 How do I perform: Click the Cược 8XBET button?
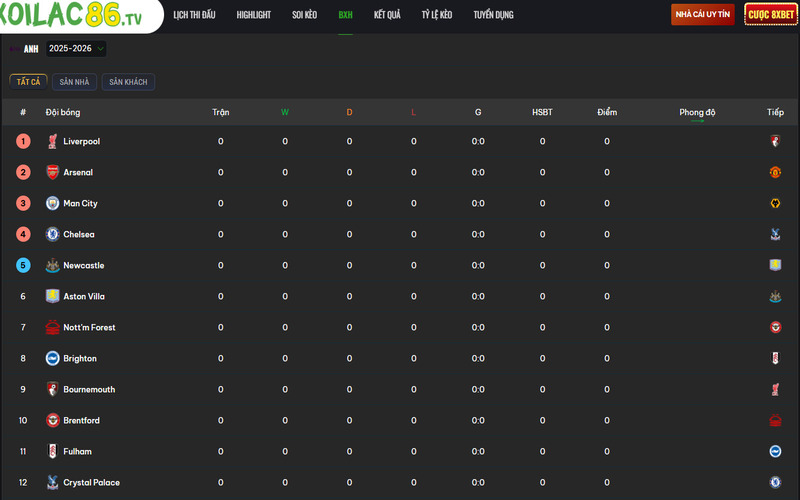point(771,14)
